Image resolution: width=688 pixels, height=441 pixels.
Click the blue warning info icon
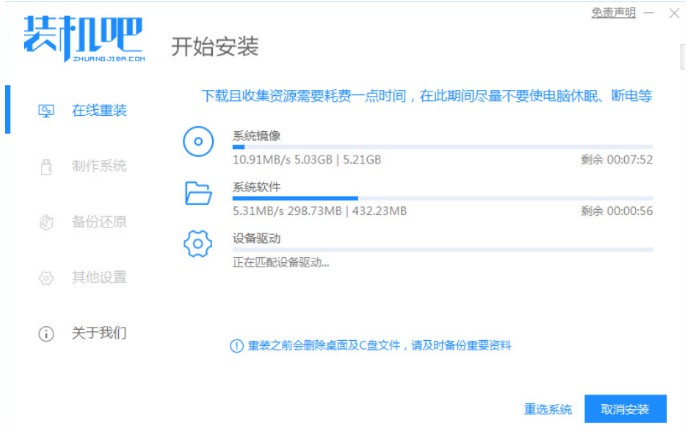pos(236,346)
